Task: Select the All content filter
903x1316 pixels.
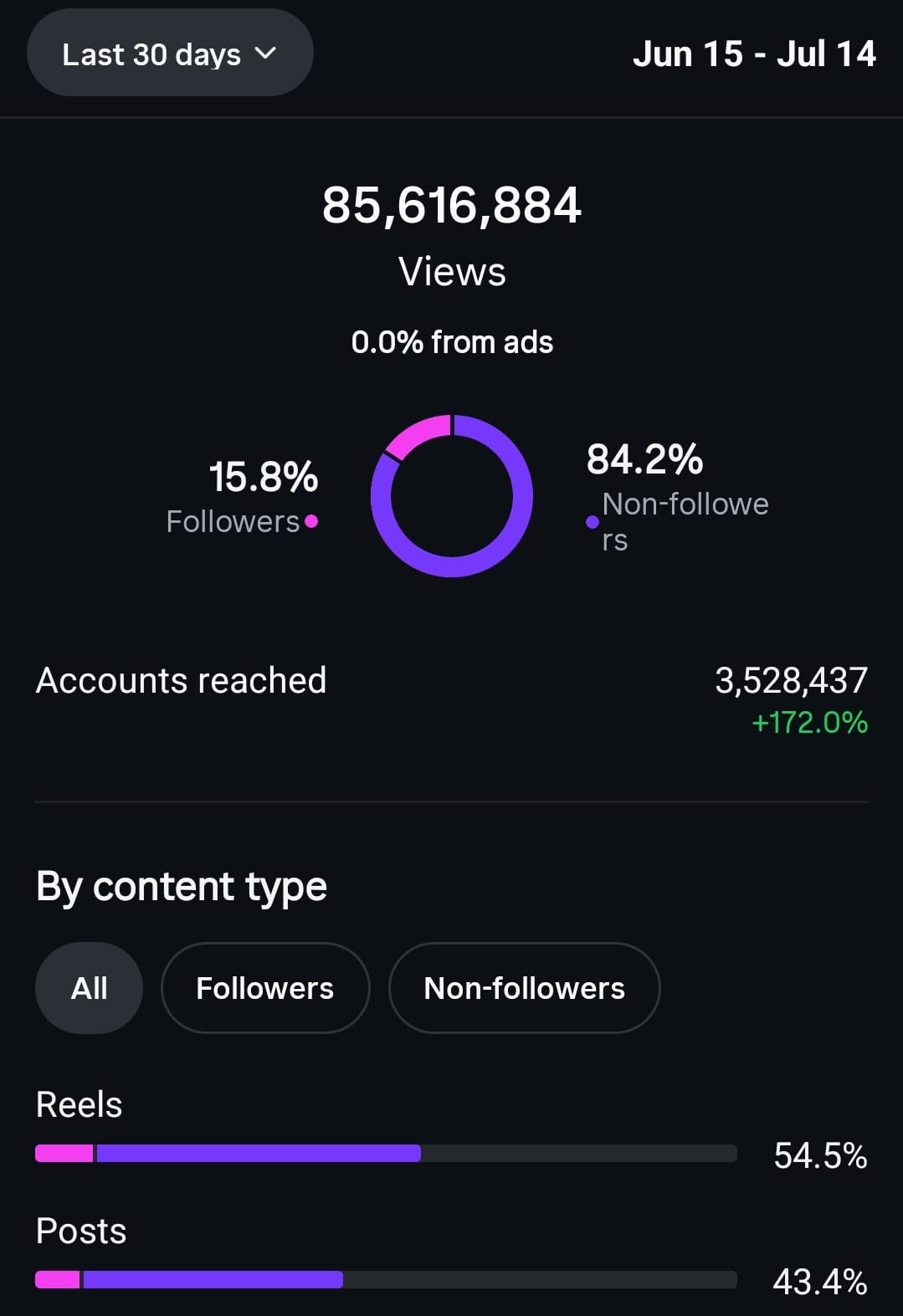Action: tap(89, 988)
